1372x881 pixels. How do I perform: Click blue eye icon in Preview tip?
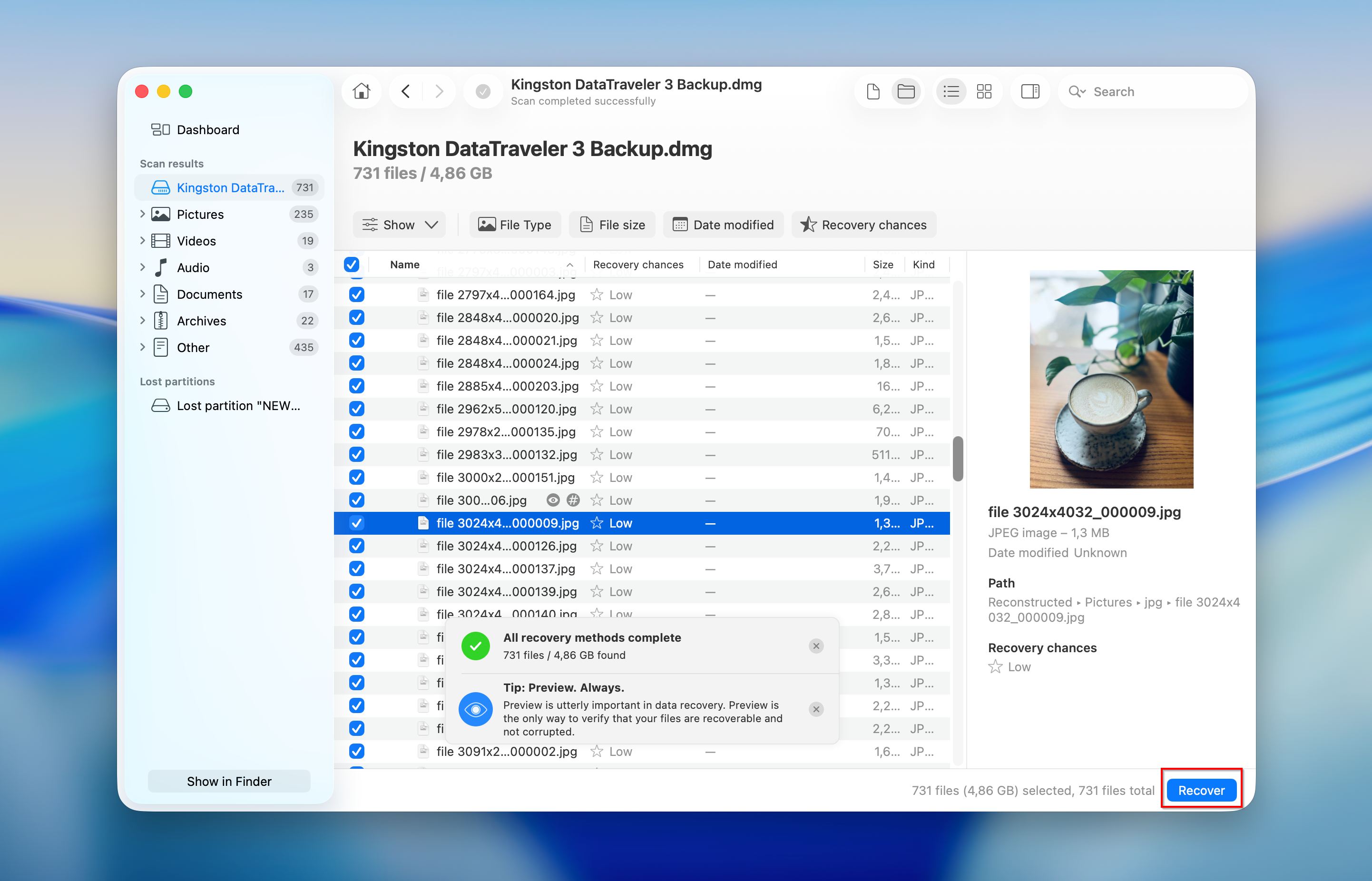pos(475,709)
